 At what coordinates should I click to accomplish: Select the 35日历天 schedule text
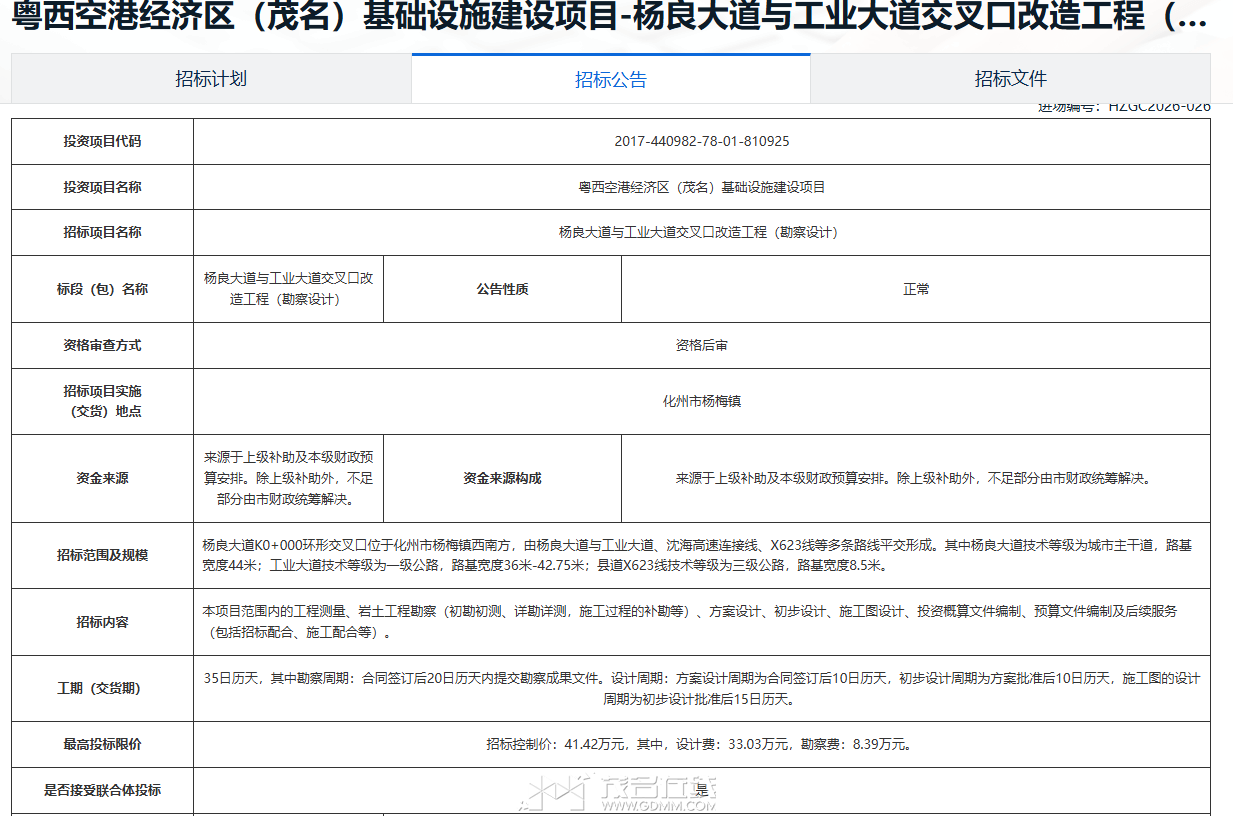(702, 689)
